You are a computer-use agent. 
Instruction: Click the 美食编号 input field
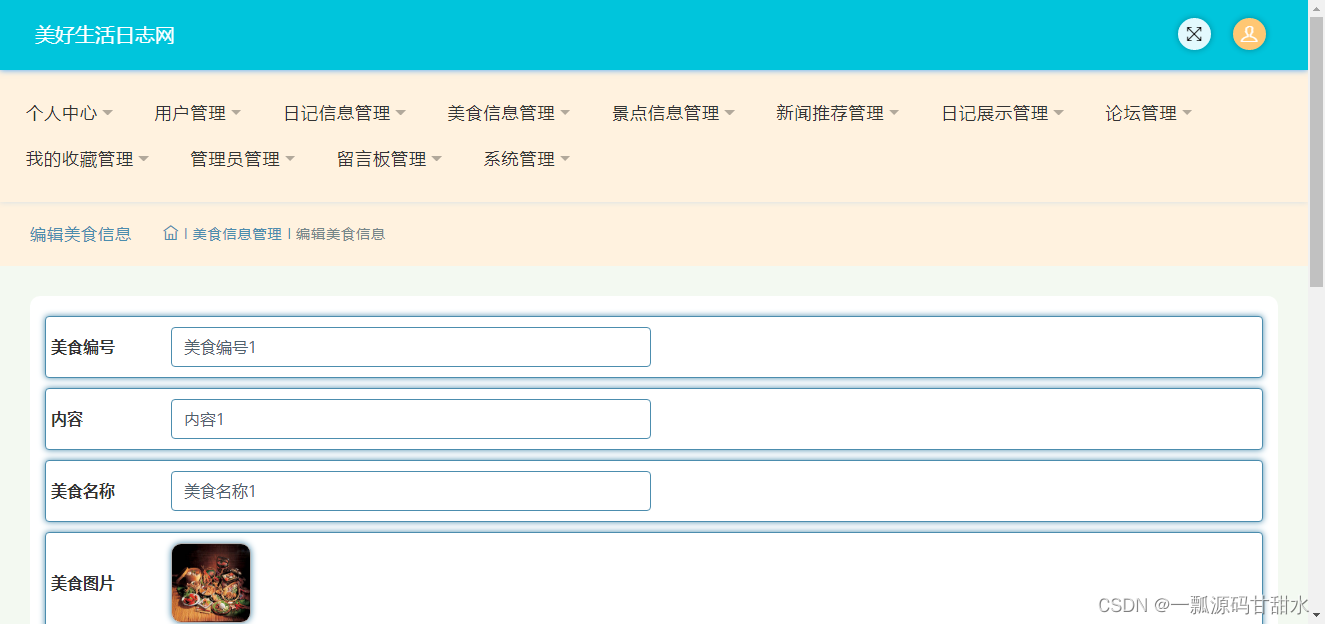coord(410,347)
